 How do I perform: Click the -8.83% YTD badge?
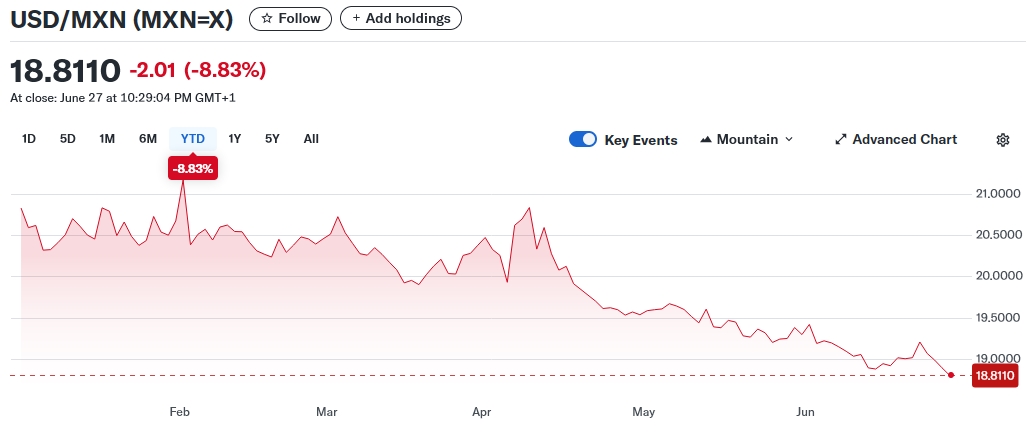click(193, 169)
